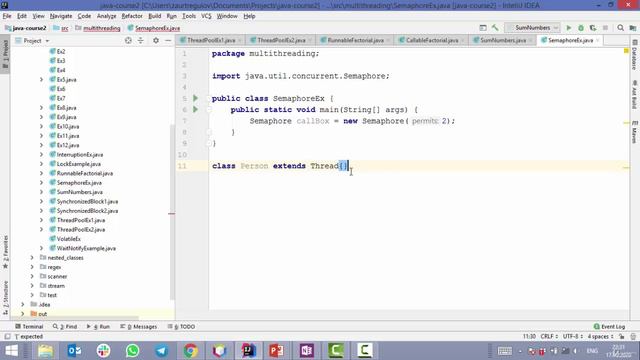Click the Build project hammer icon

(495, 28)
